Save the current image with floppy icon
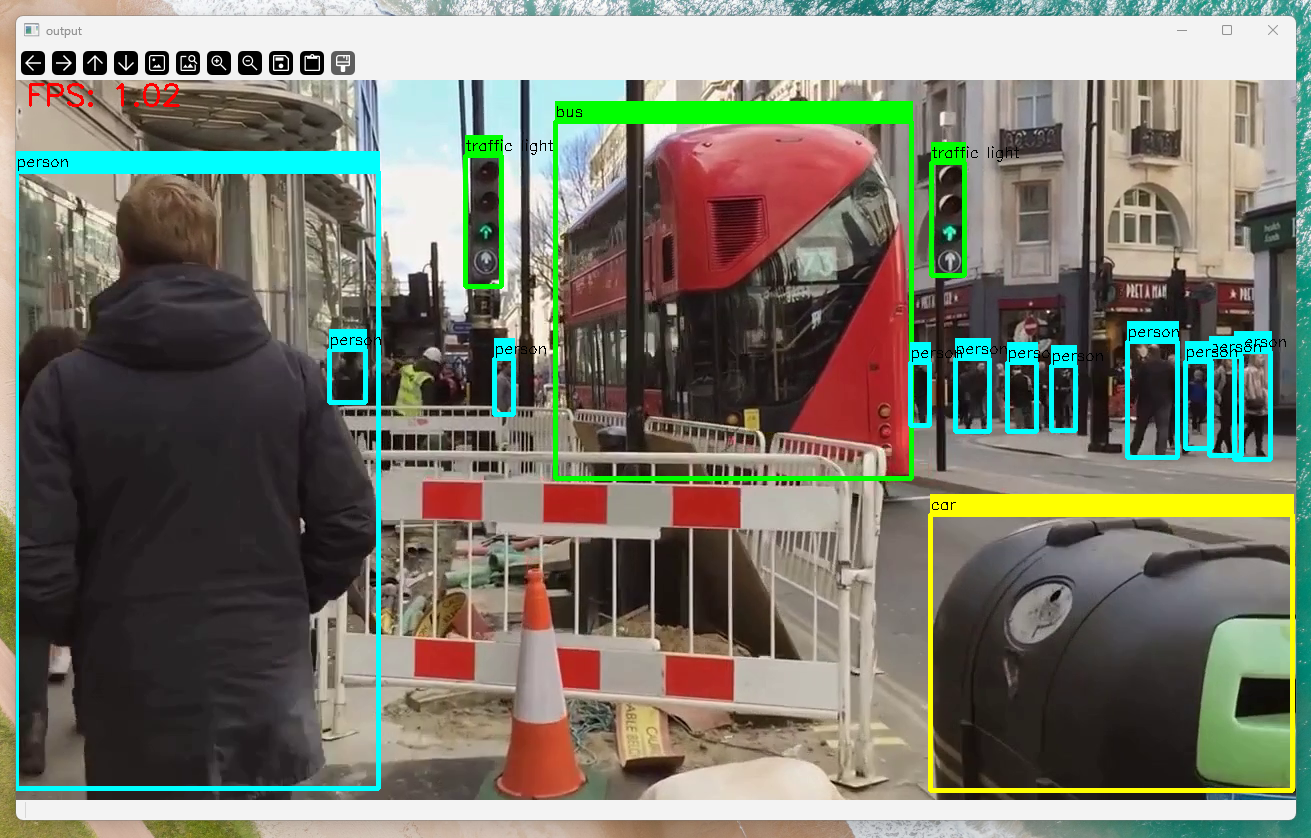The width and height of the screenshot is (1311, 838). pos(281,63)
